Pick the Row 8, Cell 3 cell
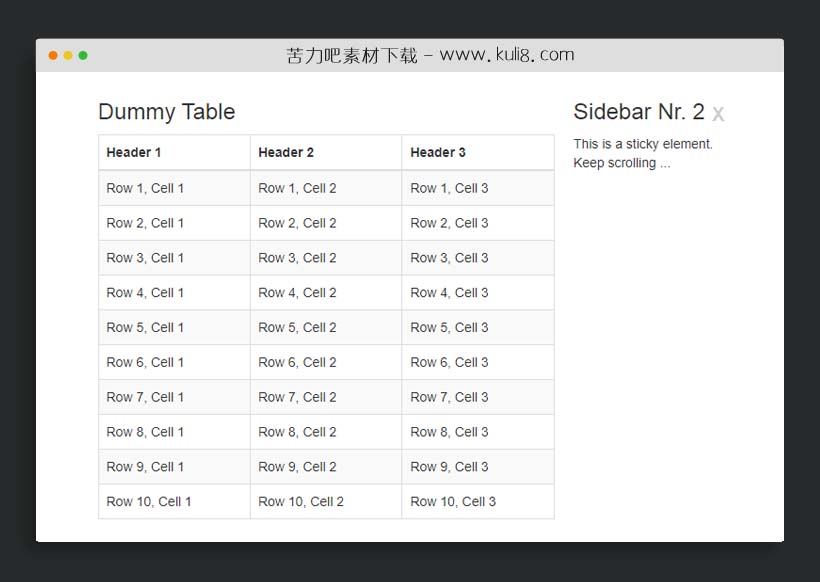Viewport: 820px width, 582px height. tap(449, 433)
